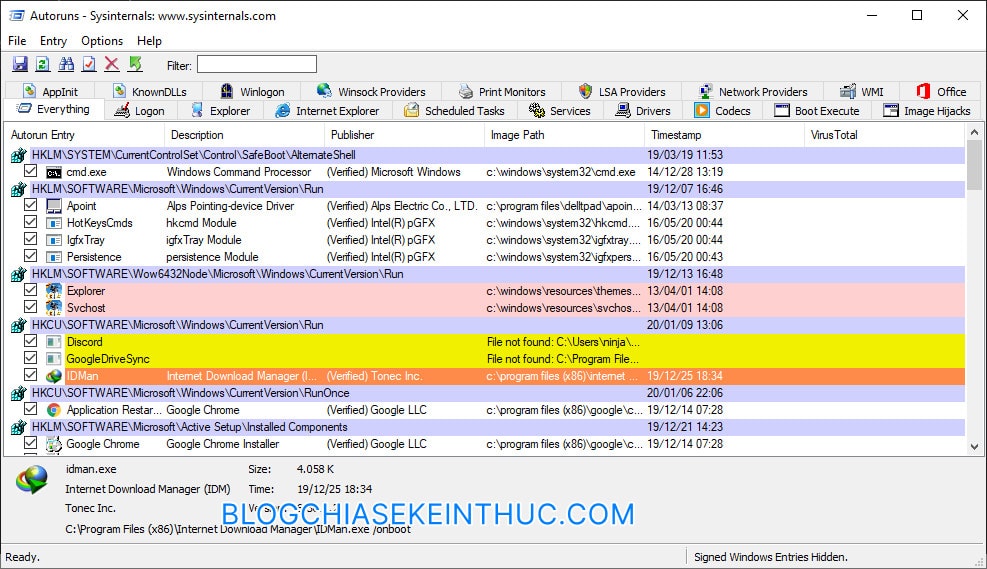Uncheck the IDMan entry checkbox
The width and height of the screenshot is (987, 569).
30,375
